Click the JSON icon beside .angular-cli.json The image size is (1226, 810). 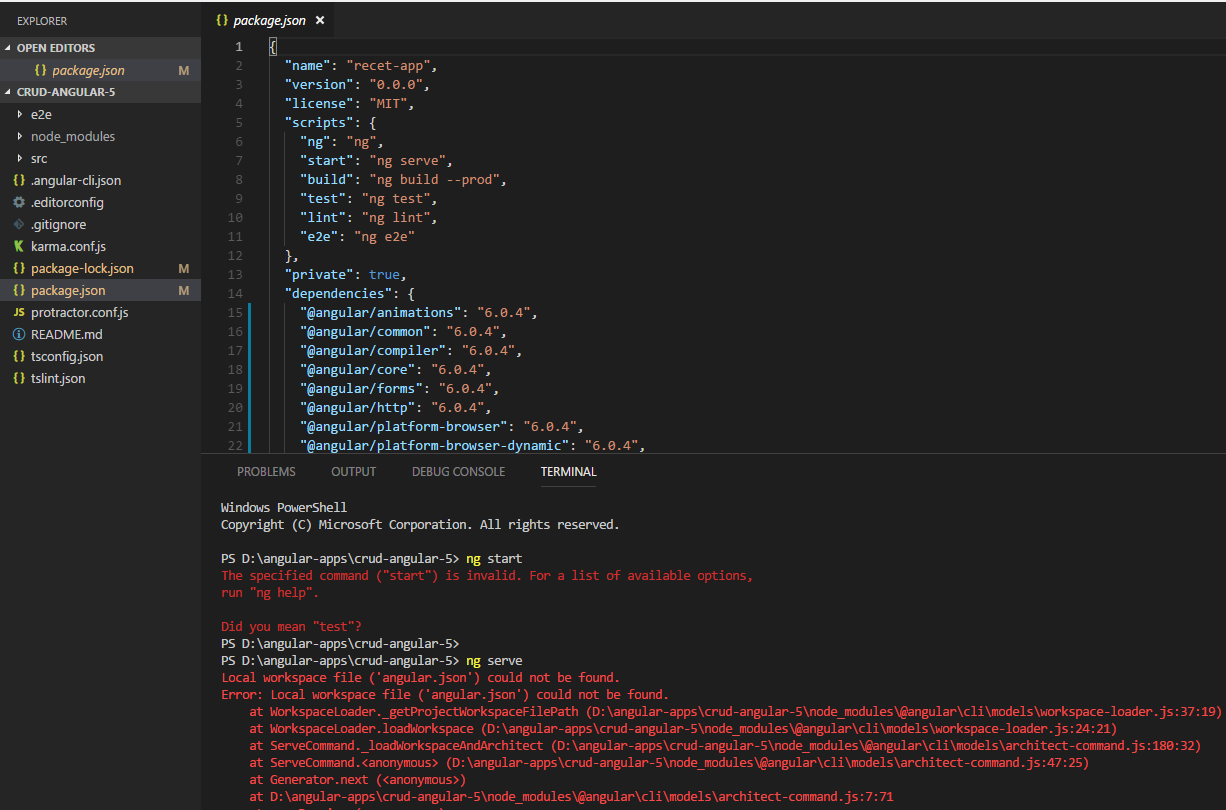(x=18, y=180)
